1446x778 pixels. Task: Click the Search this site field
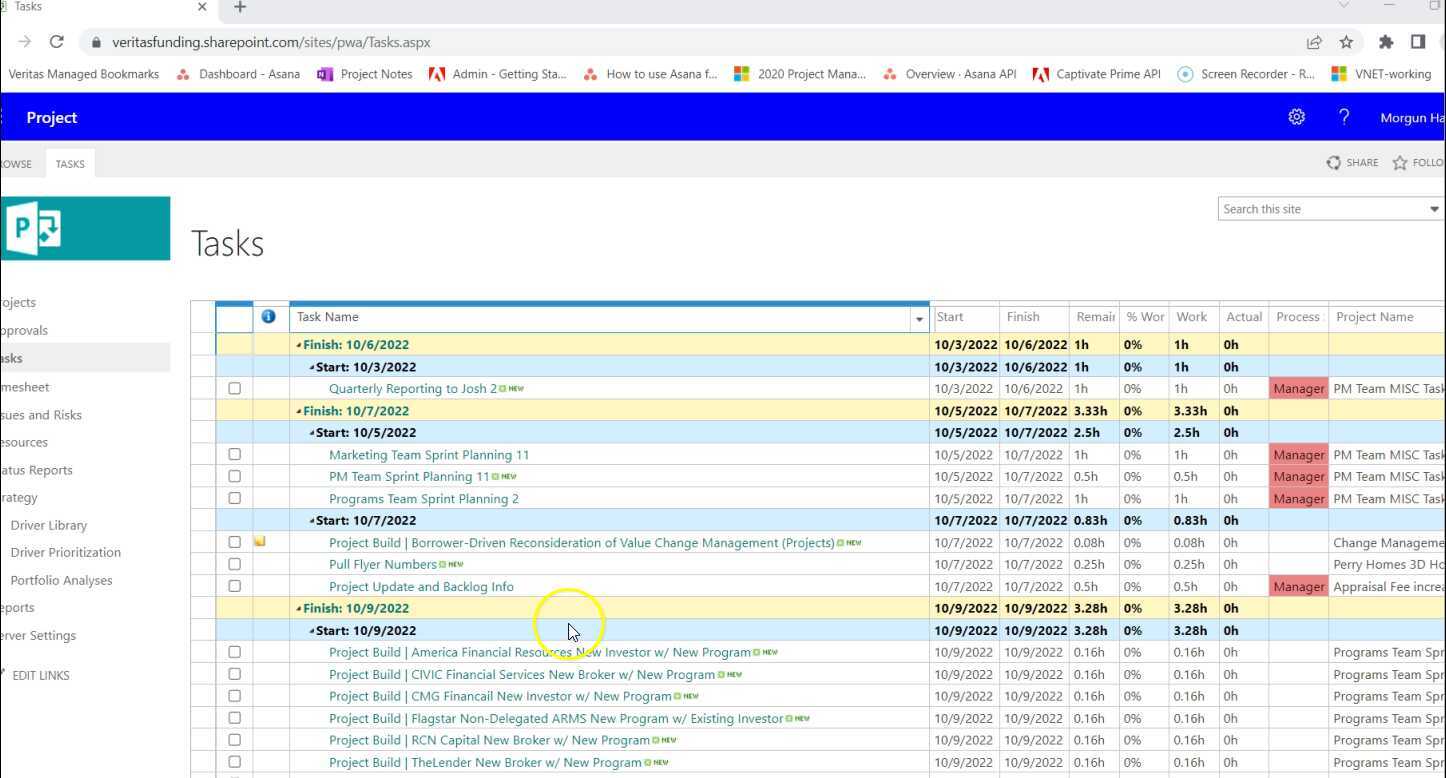(x=1320, y=209)
